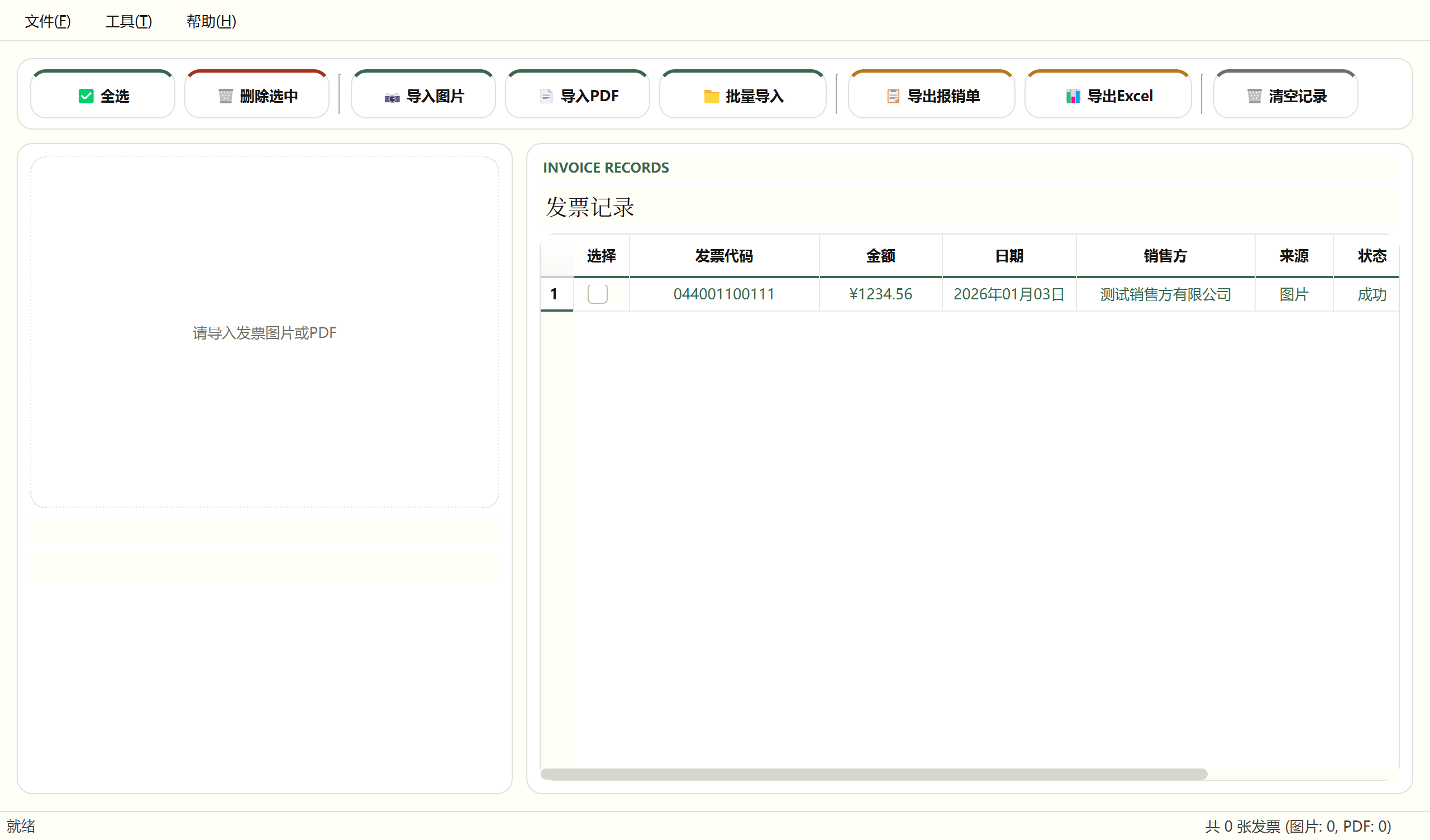Click the 删除选中 button text

[269, 96]
